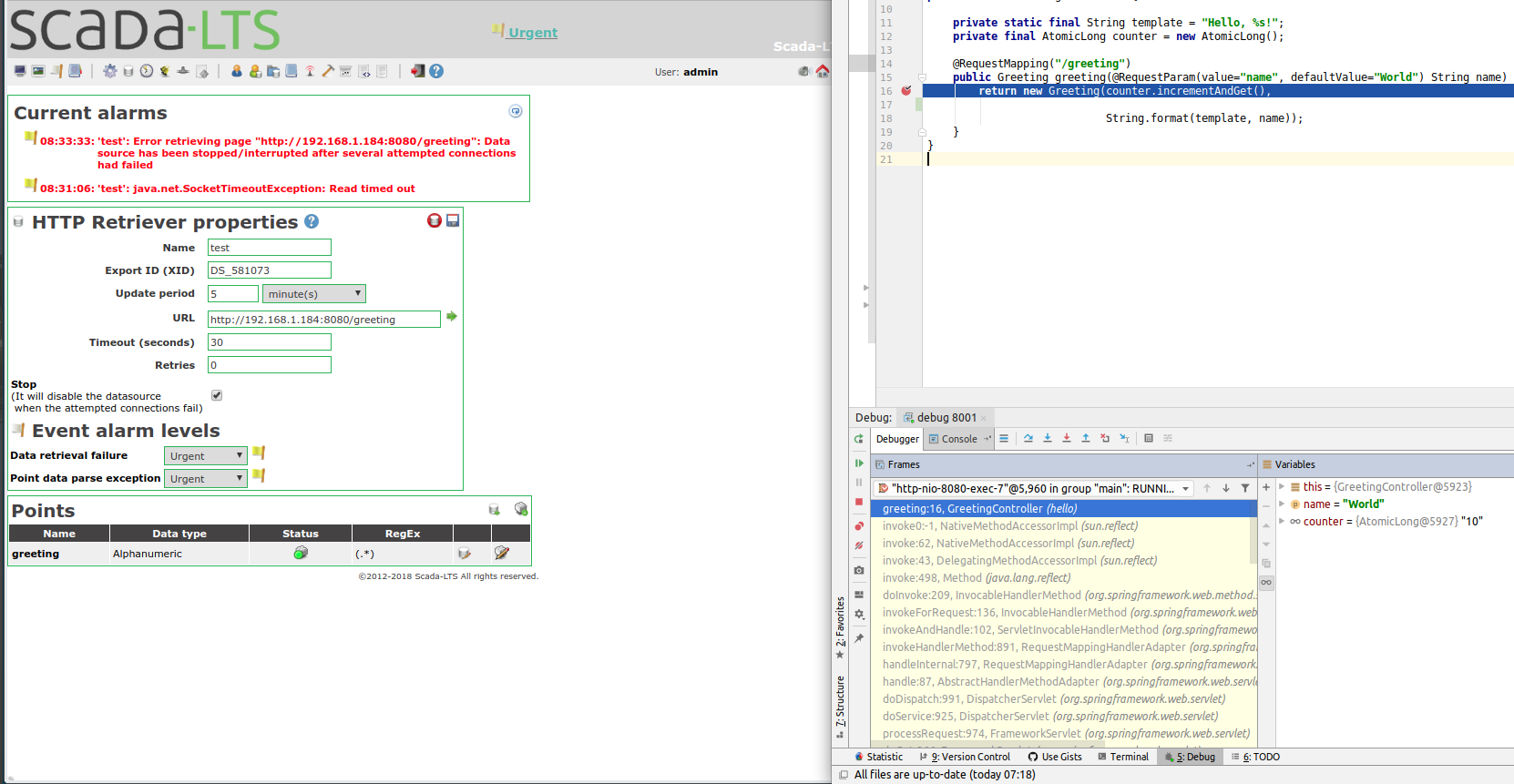Open the minute(s) update period dropdown
The height and width of the screenshot is (784, 1514).
pos(314,294)
